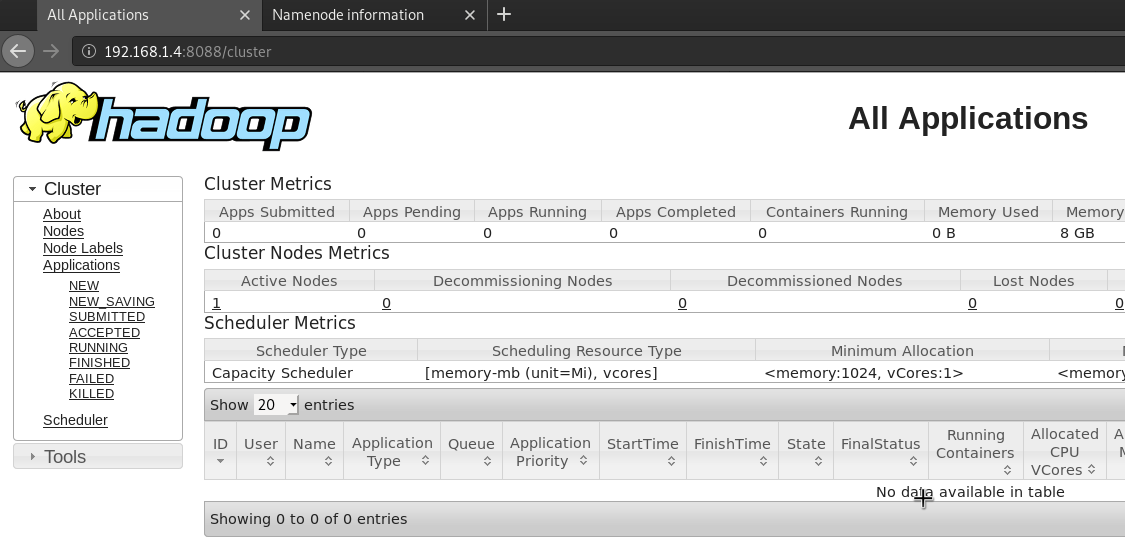Sort table by Queue column arrows
The width and height of the screenshot is (1125, 557).
(487, 461)
